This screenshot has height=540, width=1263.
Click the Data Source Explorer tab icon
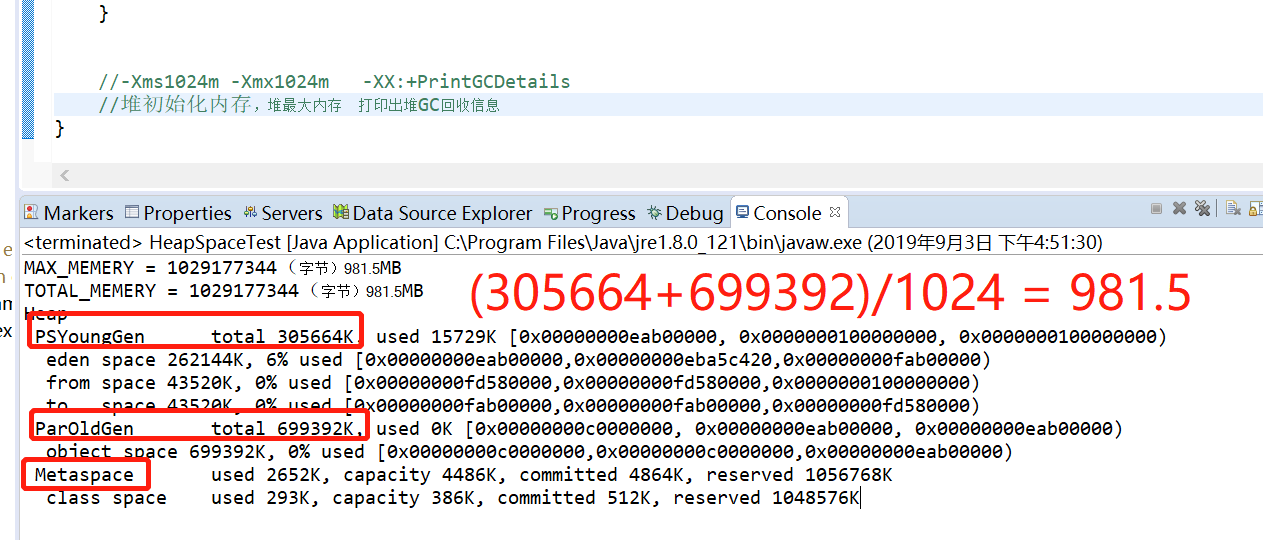coord(341,213)
